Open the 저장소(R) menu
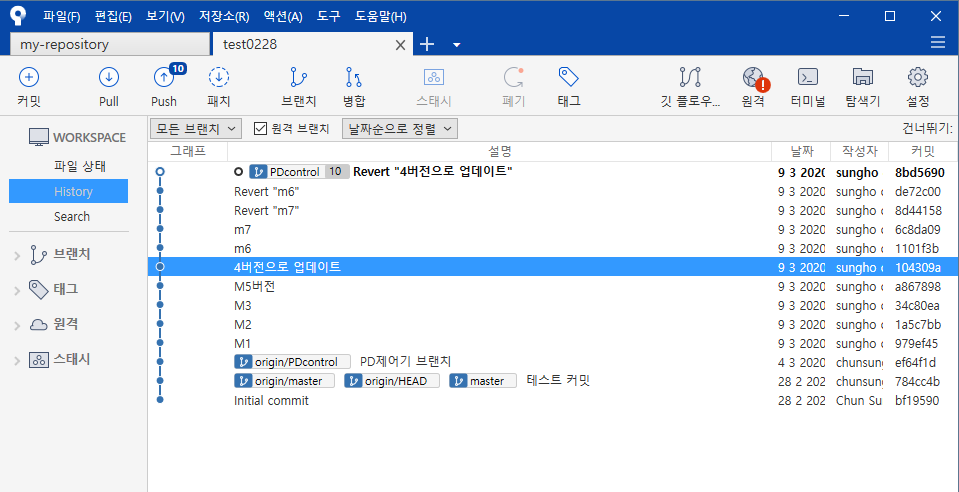 [224, 17]
